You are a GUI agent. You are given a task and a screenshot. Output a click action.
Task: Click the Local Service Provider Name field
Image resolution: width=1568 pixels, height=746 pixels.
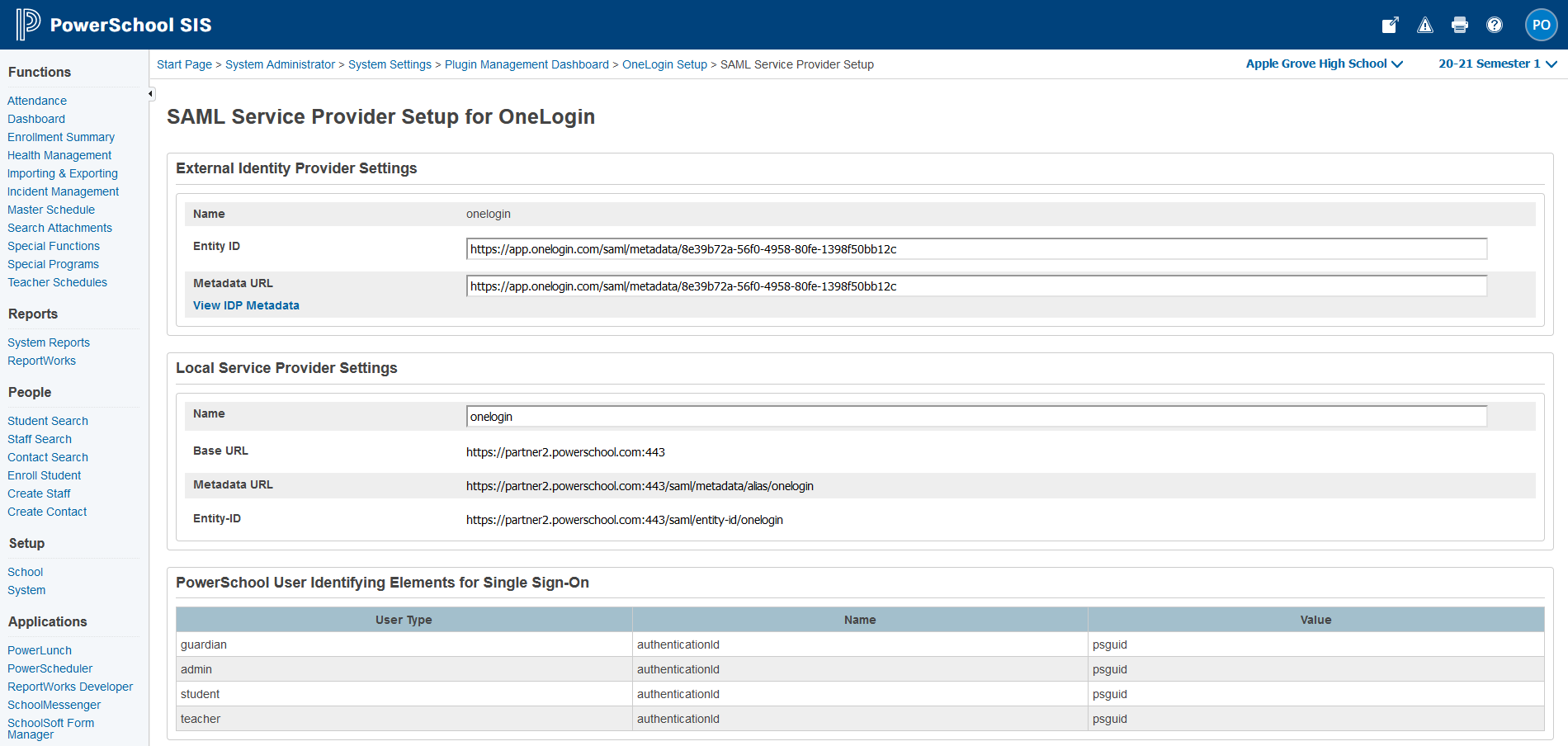[x=976, y=417]
